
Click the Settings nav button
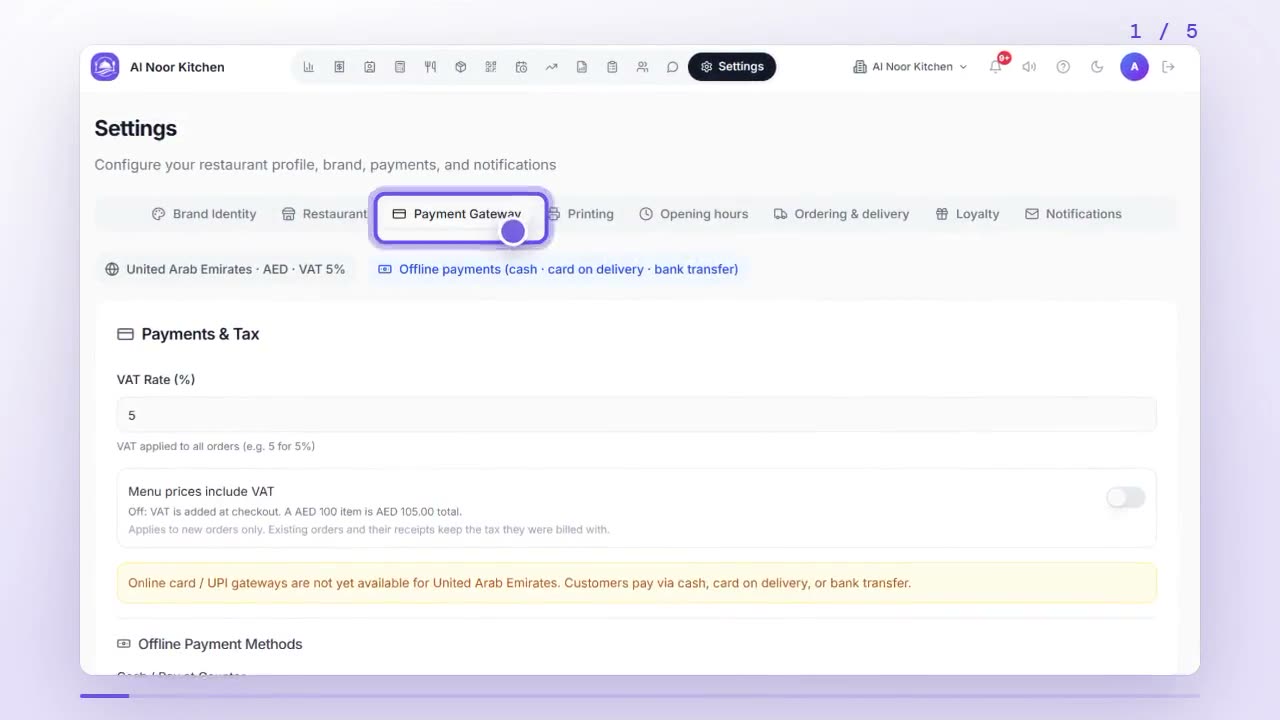[x=732, y=67]
